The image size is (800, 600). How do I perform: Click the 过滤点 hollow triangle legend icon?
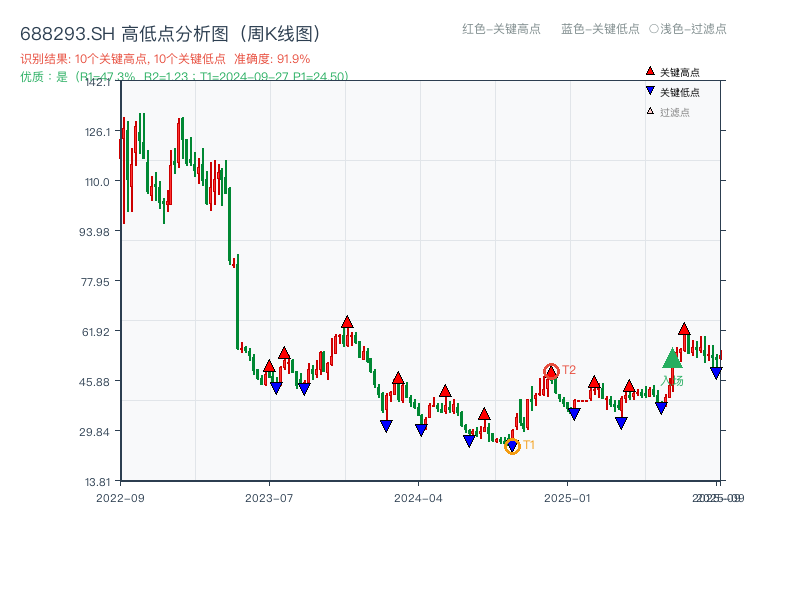coord(649,110)
